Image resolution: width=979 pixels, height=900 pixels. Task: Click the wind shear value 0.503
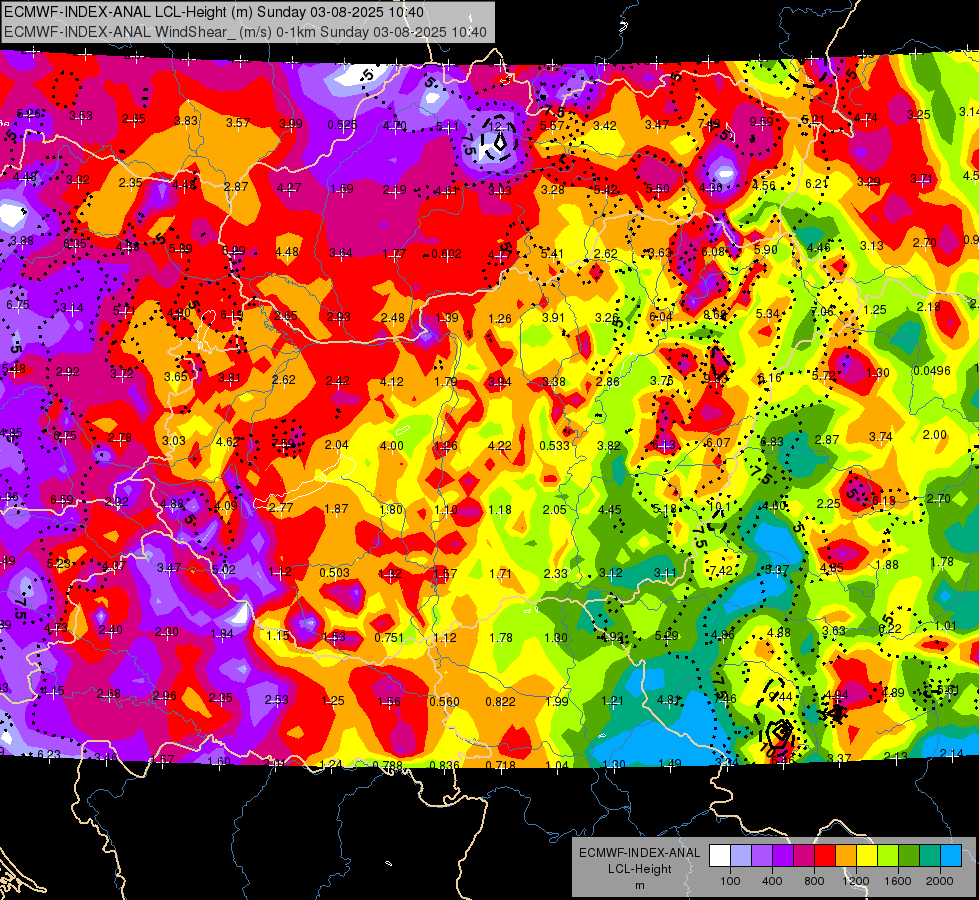tap(335, 573)
